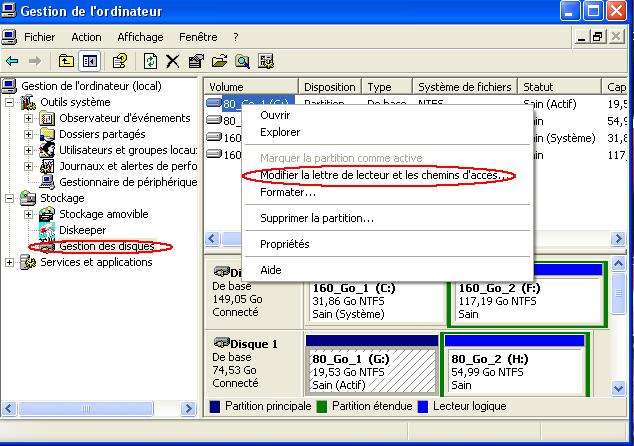Expand the Observateur d'événements node
634x446 pixels.
click(x=28, y=118)
